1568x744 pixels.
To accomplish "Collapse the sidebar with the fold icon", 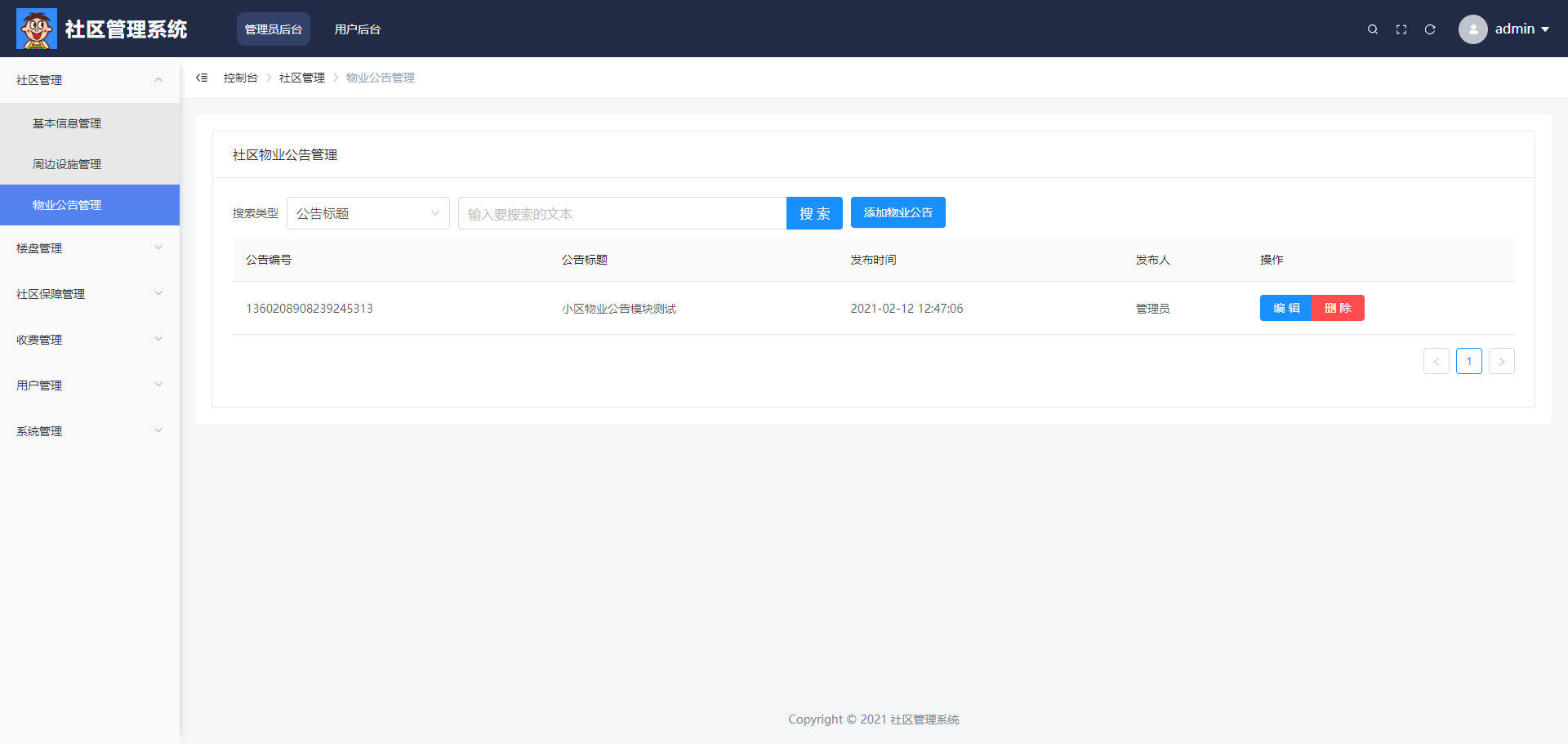I will [202, 78].
